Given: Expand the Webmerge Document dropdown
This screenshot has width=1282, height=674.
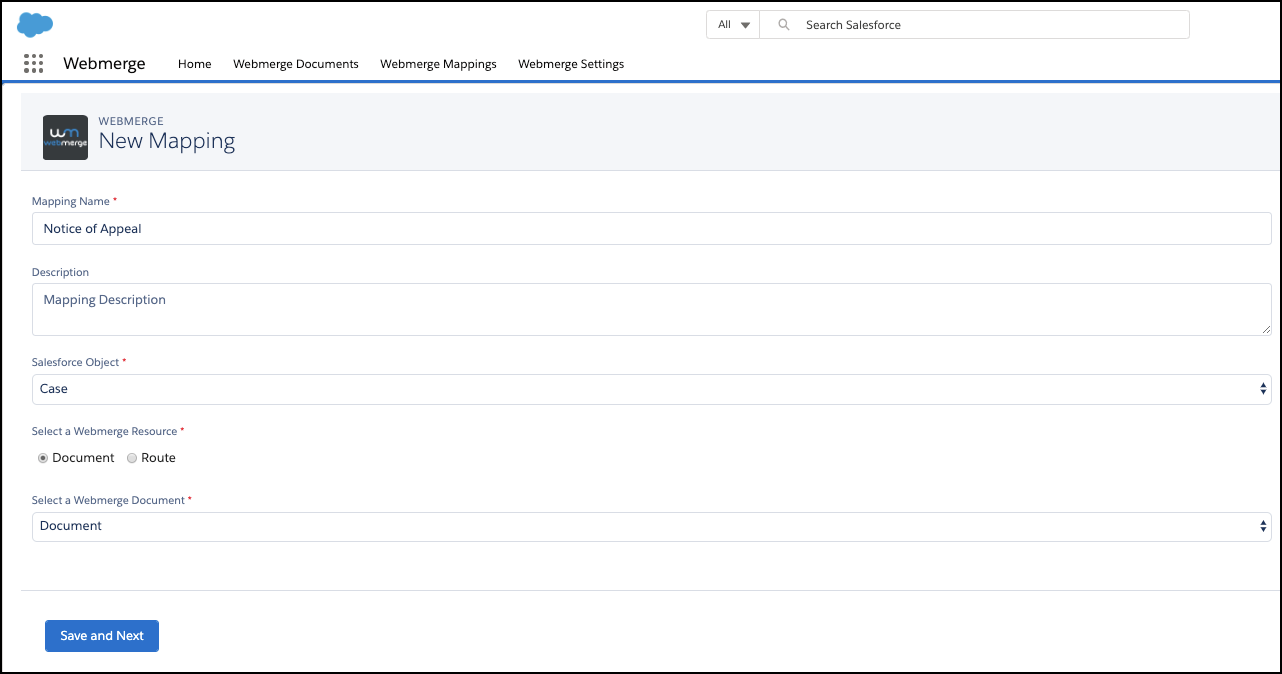Looking at the screenshot, I should point(651,526).
